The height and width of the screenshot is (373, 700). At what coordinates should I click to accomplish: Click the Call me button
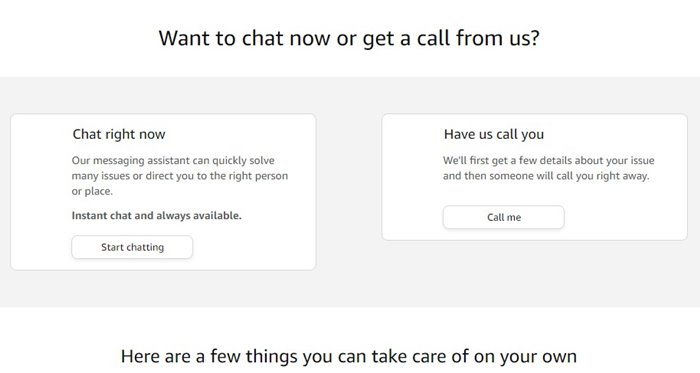click(504, 217)
